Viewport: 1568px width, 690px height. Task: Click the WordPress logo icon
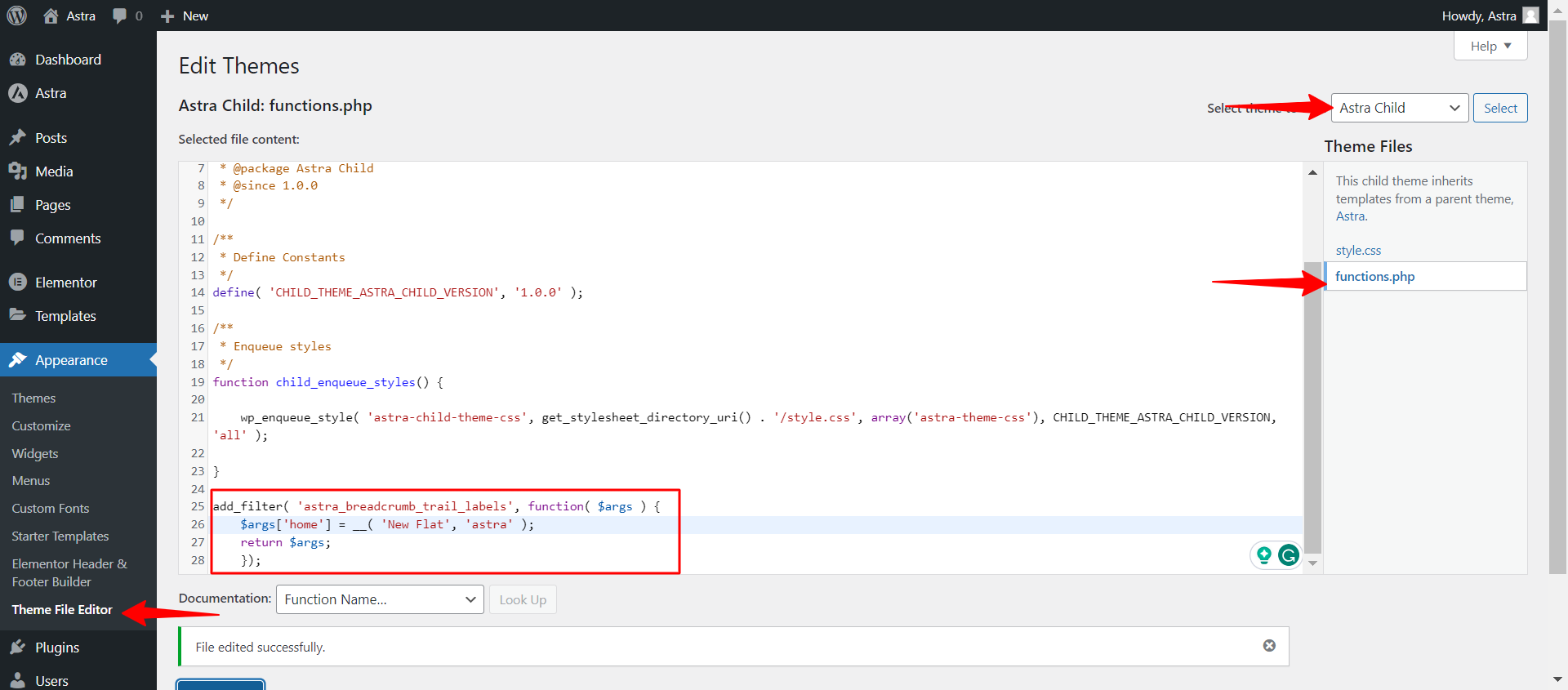tap(17, 16)
